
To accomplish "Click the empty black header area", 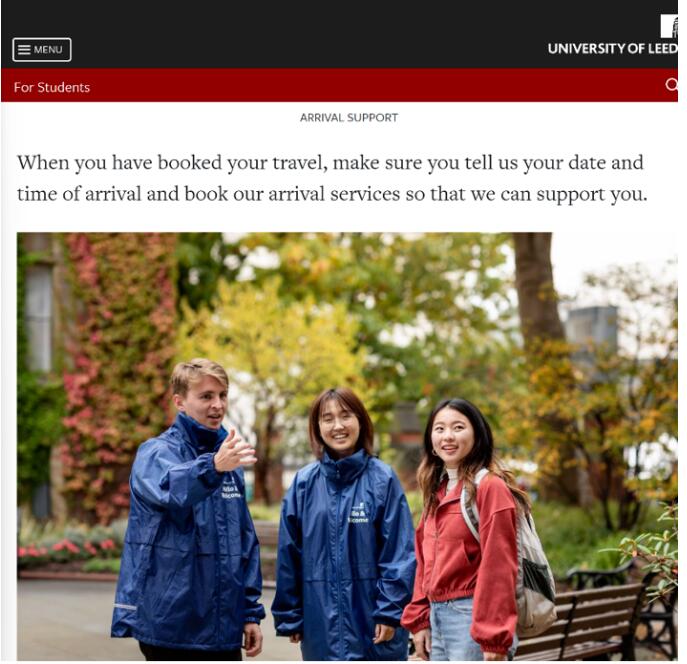I will 307,33.
